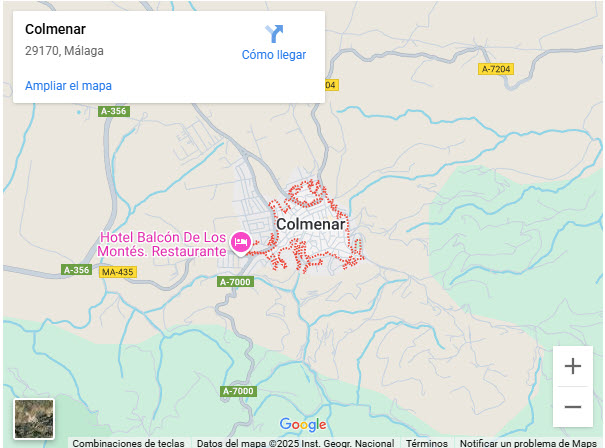Click Notificar un problema de Maps

528,443
